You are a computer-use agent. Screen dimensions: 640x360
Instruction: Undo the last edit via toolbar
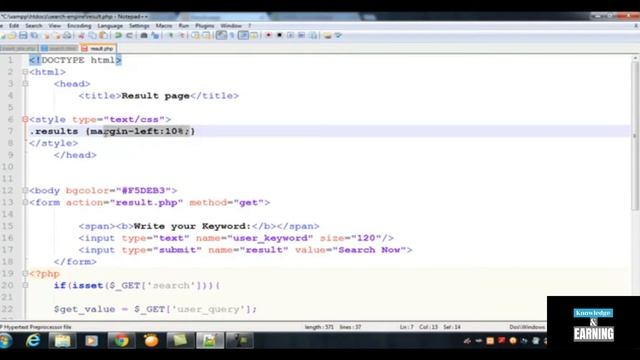[x=118, y=36]
